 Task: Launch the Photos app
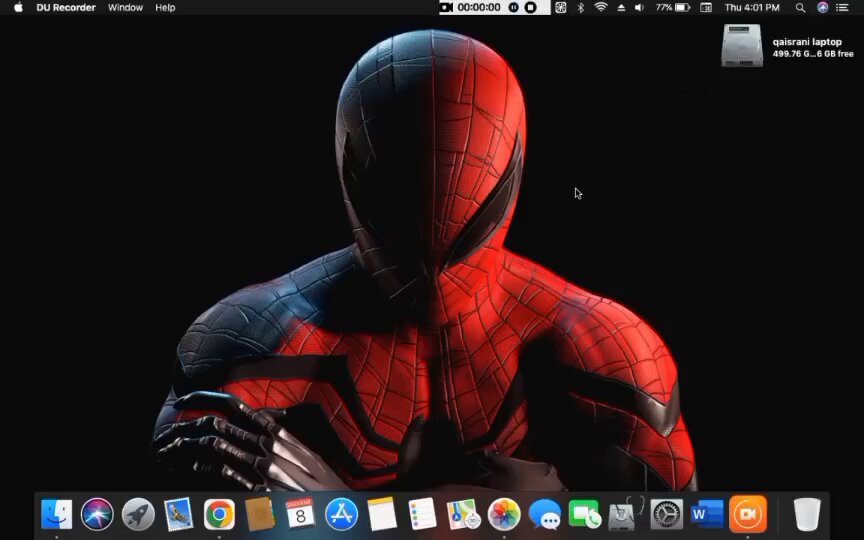coord(504,515)
